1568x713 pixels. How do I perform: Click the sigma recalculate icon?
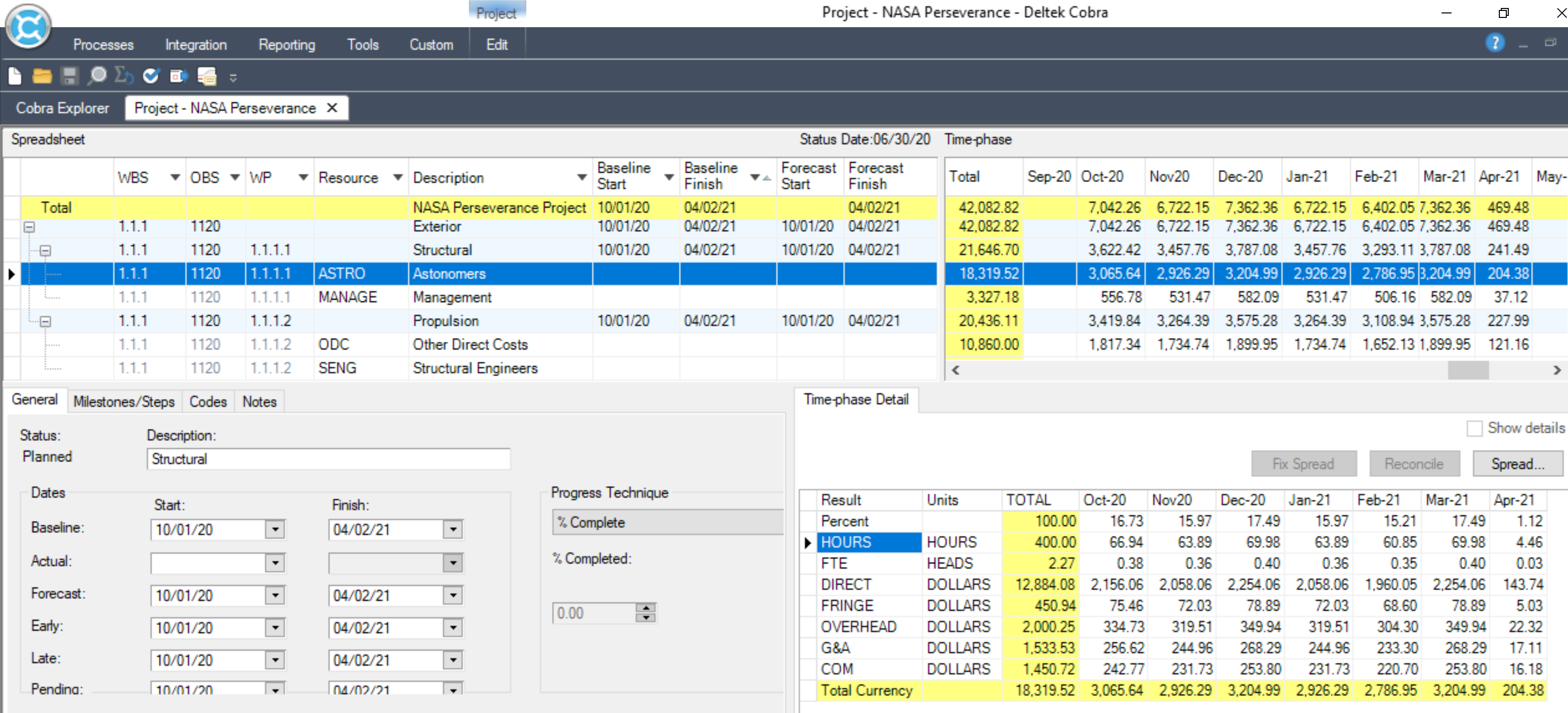pos(124,76)
